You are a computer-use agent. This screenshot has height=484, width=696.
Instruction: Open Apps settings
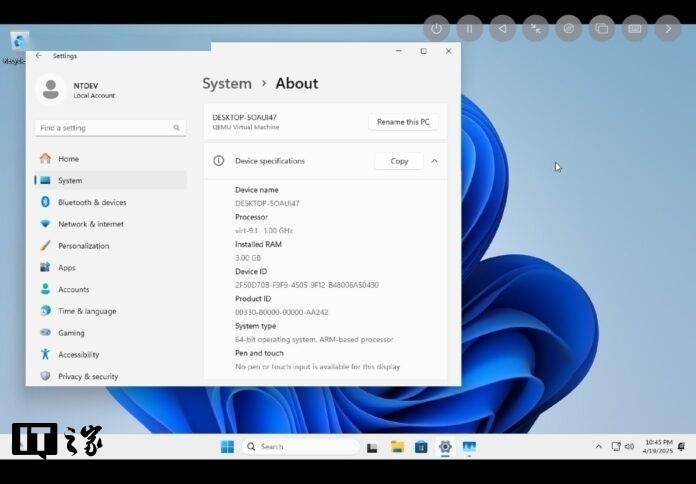pyautogui.click(x=110, y=267)
